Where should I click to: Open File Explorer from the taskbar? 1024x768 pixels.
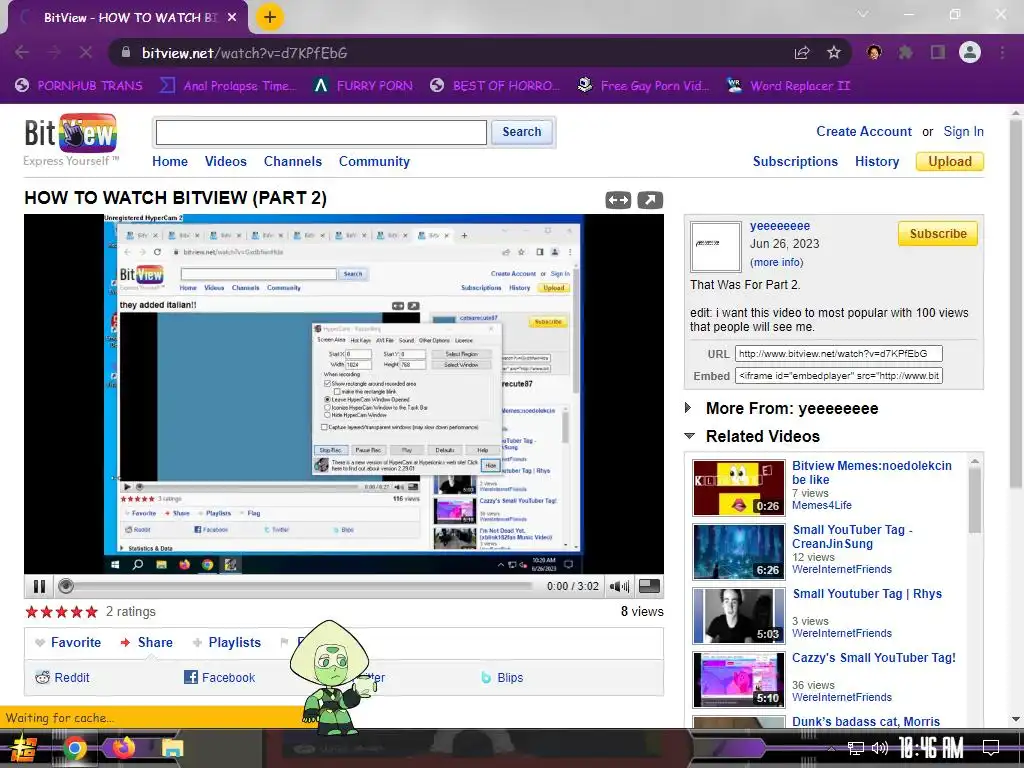[x=172, y=748]
